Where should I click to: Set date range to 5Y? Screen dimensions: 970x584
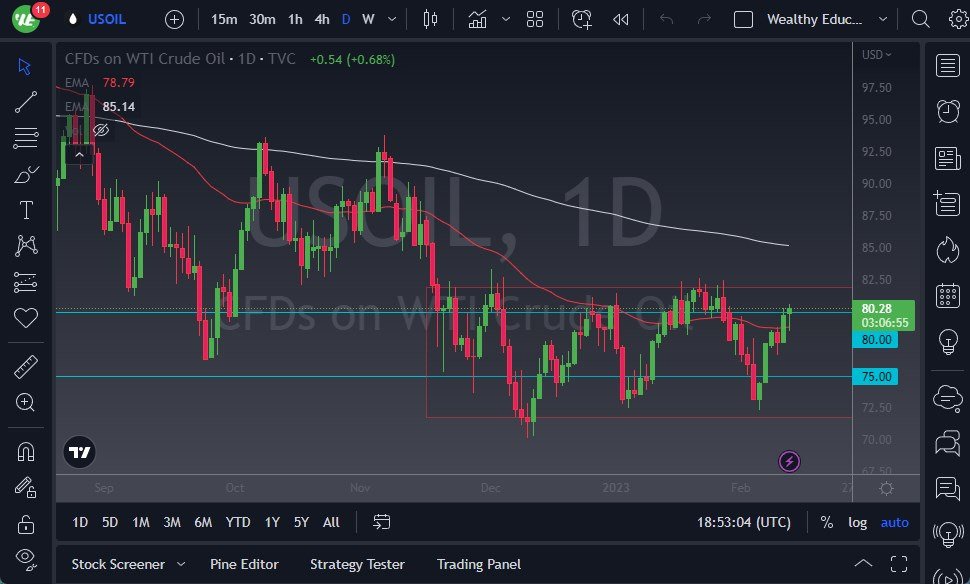coord(301,522)
